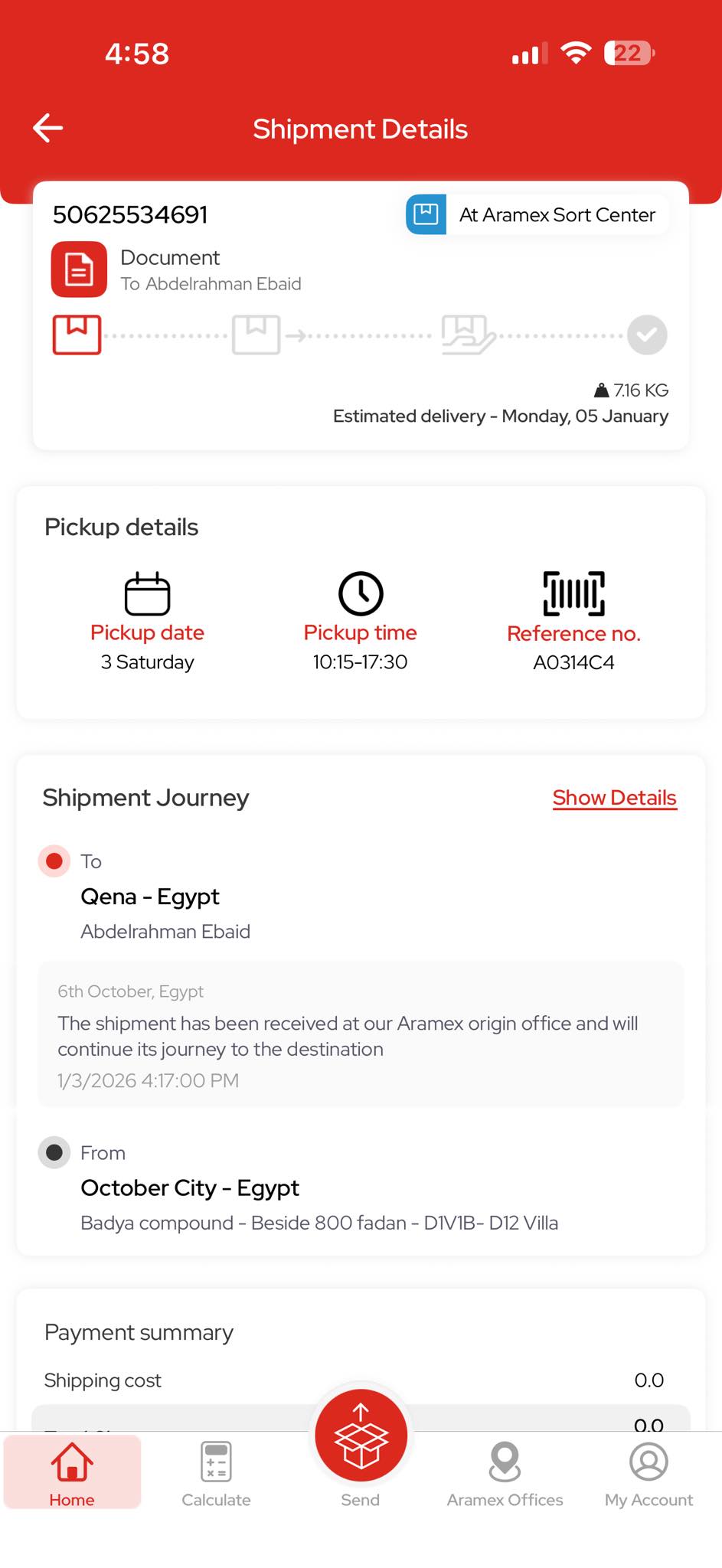Tap the tracking number 50625534691
This screenshot has height=1568, width=722.
[x=130, y=215]
